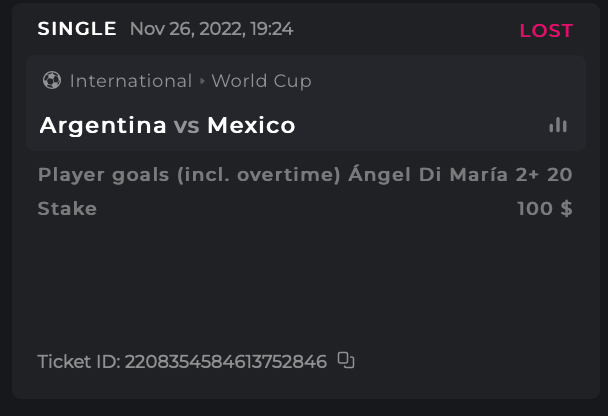608x416 pixels.
Task: Copy the ticket ID with the copy icon
Action: point(346,360)
